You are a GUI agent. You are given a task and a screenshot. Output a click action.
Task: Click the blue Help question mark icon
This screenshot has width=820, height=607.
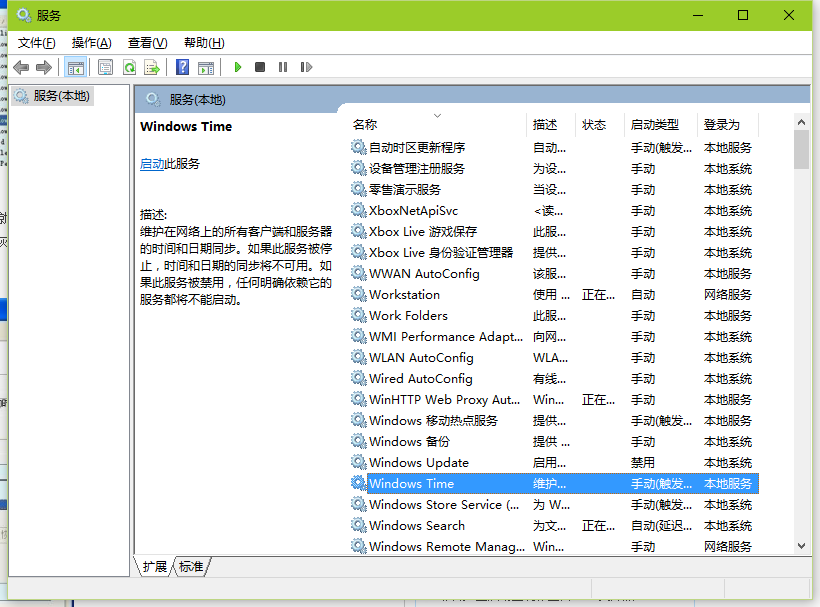click(x=182, y=67)
